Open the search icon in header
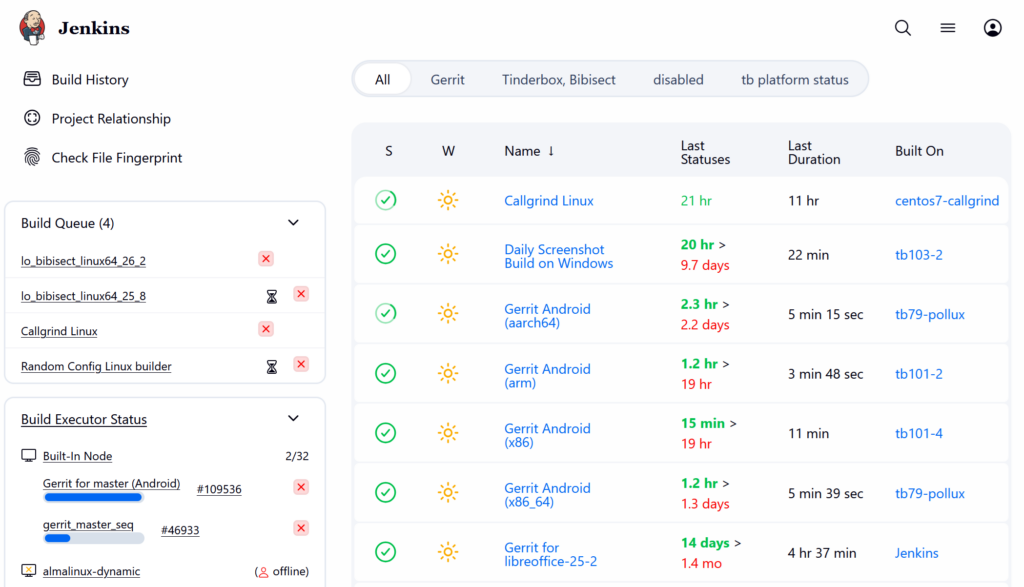Image resolution: width=1024 pixels, height=587 pixels. tap(902, 28)
